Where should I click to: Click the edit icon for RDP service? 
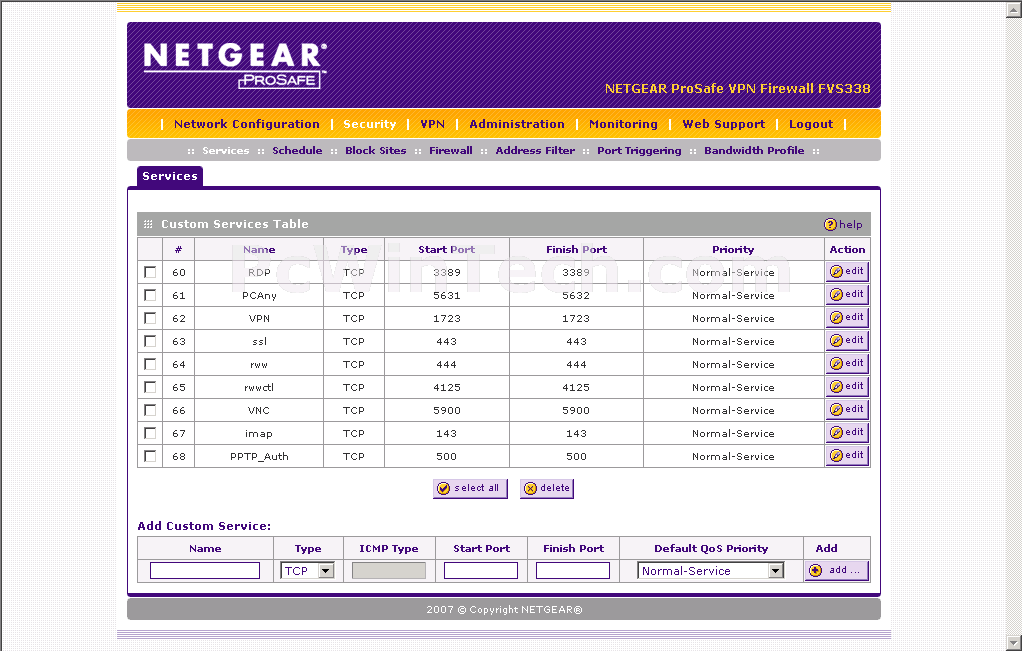click(847, 272)
